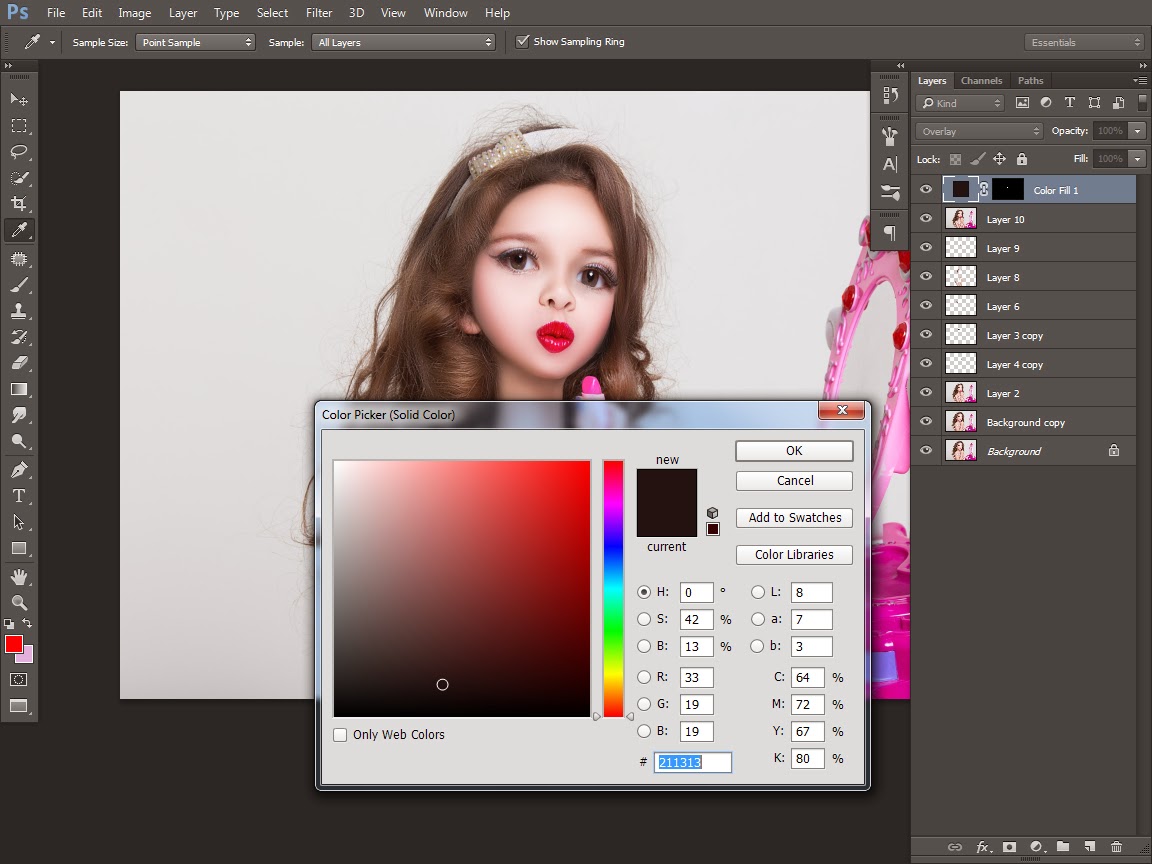Screen dimensions: 1152x864
Task: Uncheck Show Sampling Ring option
Action: coord(522,42)
